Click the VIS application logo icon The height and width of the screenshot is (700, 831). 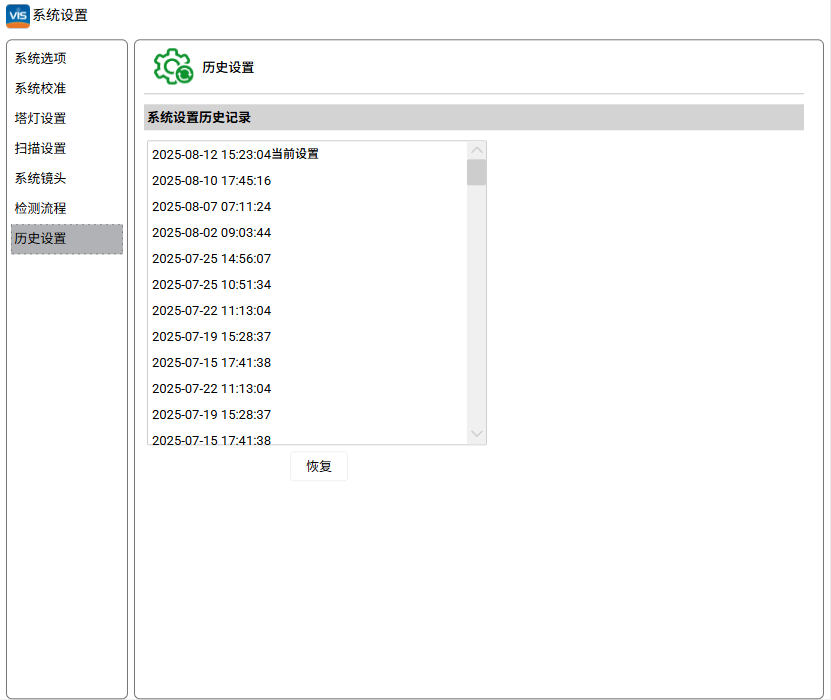click(18, 15)
